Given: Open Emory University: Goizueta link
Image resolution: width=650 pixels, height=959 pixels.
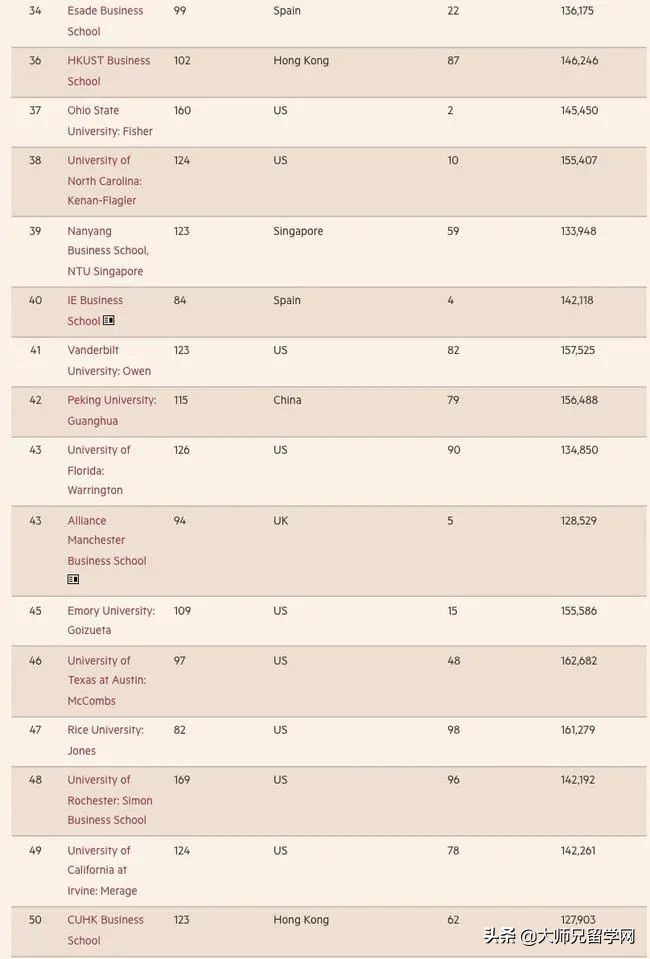Looking at the screenshot, I should (x=110, y=620).
